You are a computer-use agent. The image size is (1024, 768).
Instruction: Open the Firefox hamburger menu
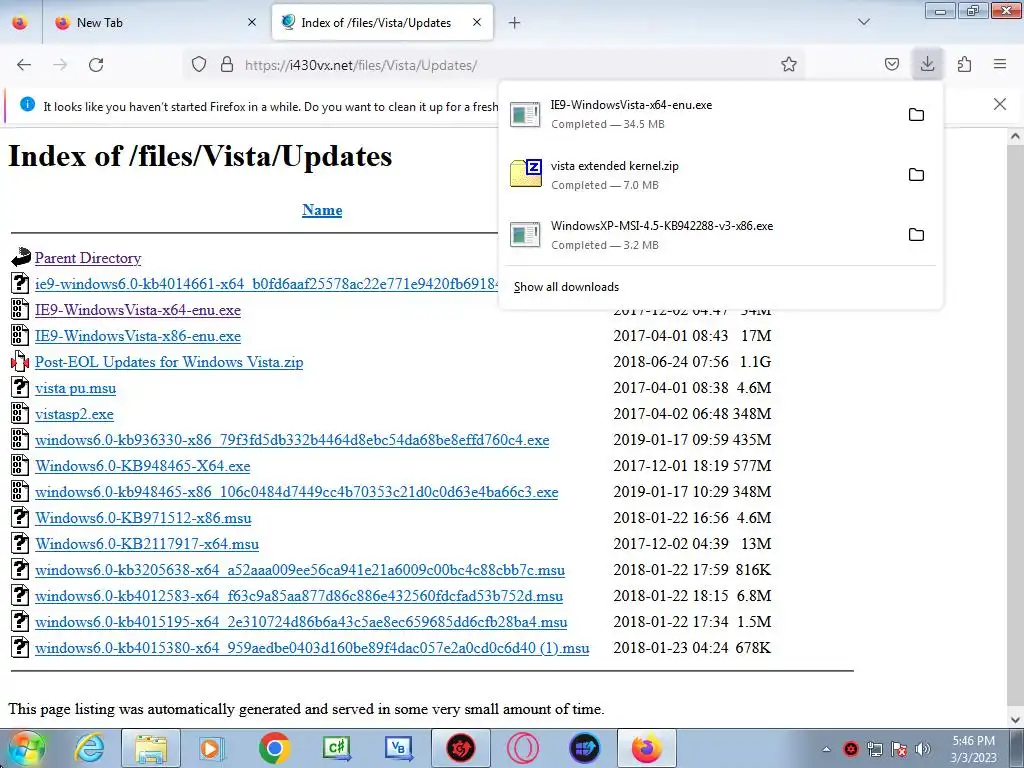click(x=1000, y=65)
